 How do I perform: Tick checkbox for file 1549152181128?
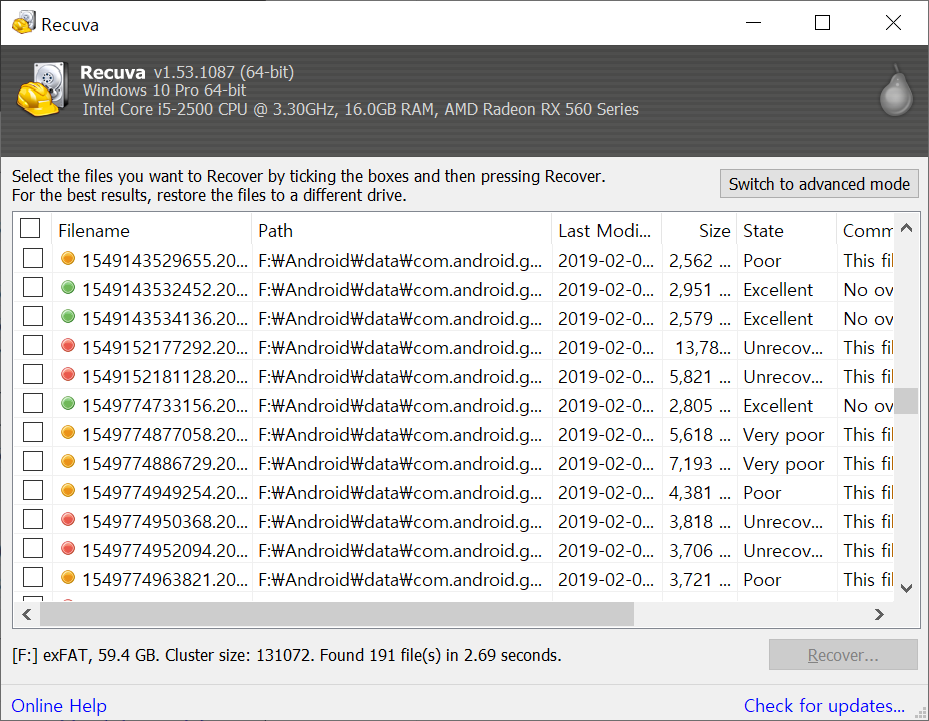tap(33, 374)
